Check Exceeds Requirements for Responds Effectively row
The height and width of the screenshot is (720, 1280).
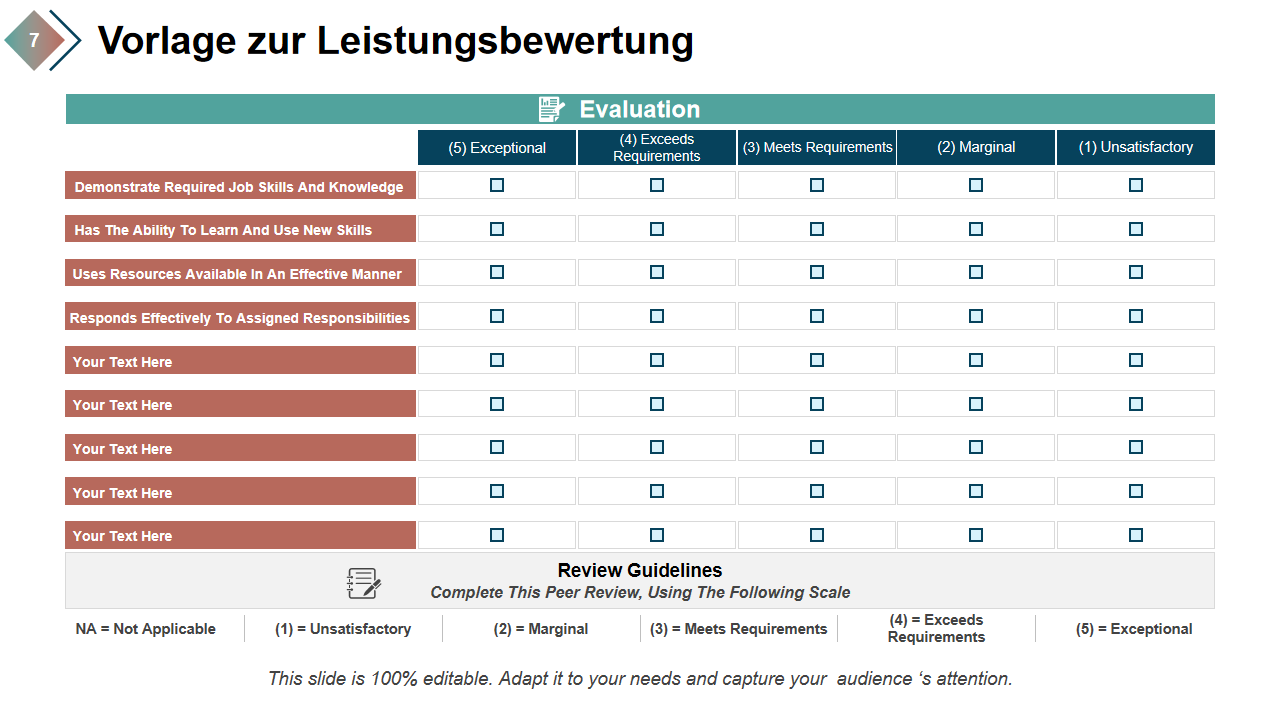click(657, 316)
